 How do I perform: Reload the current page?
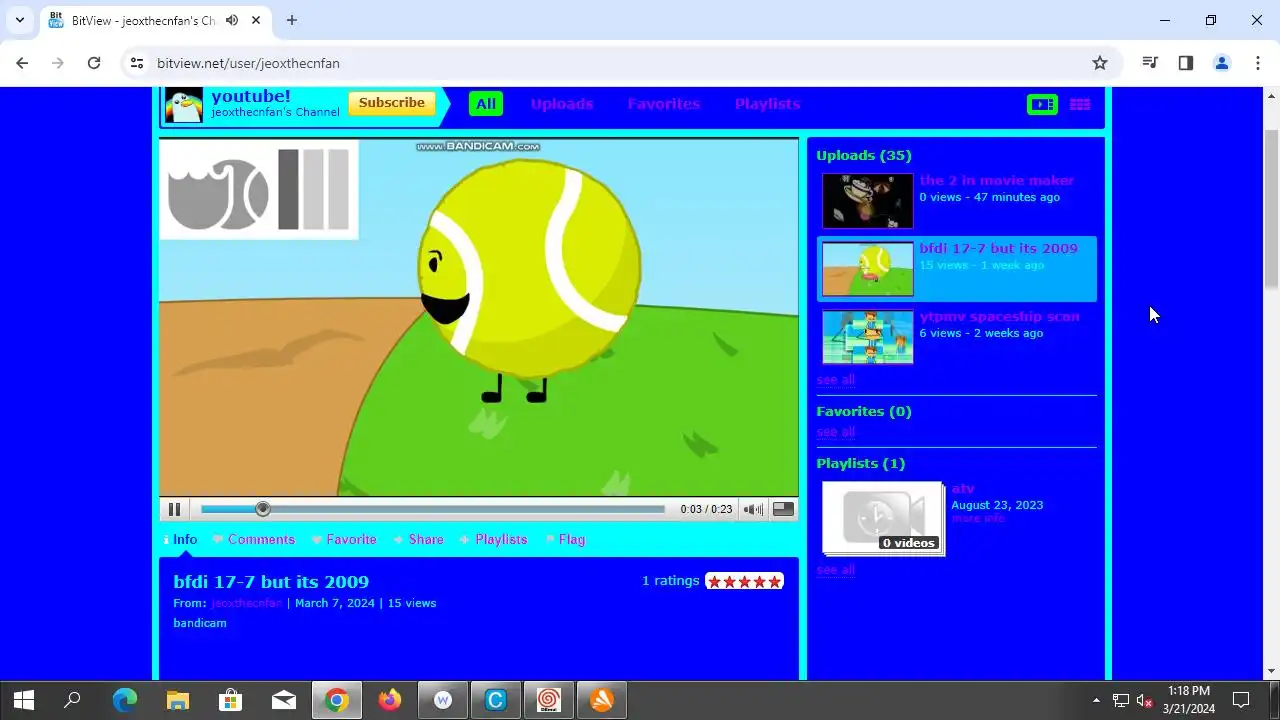pos(94,63)
